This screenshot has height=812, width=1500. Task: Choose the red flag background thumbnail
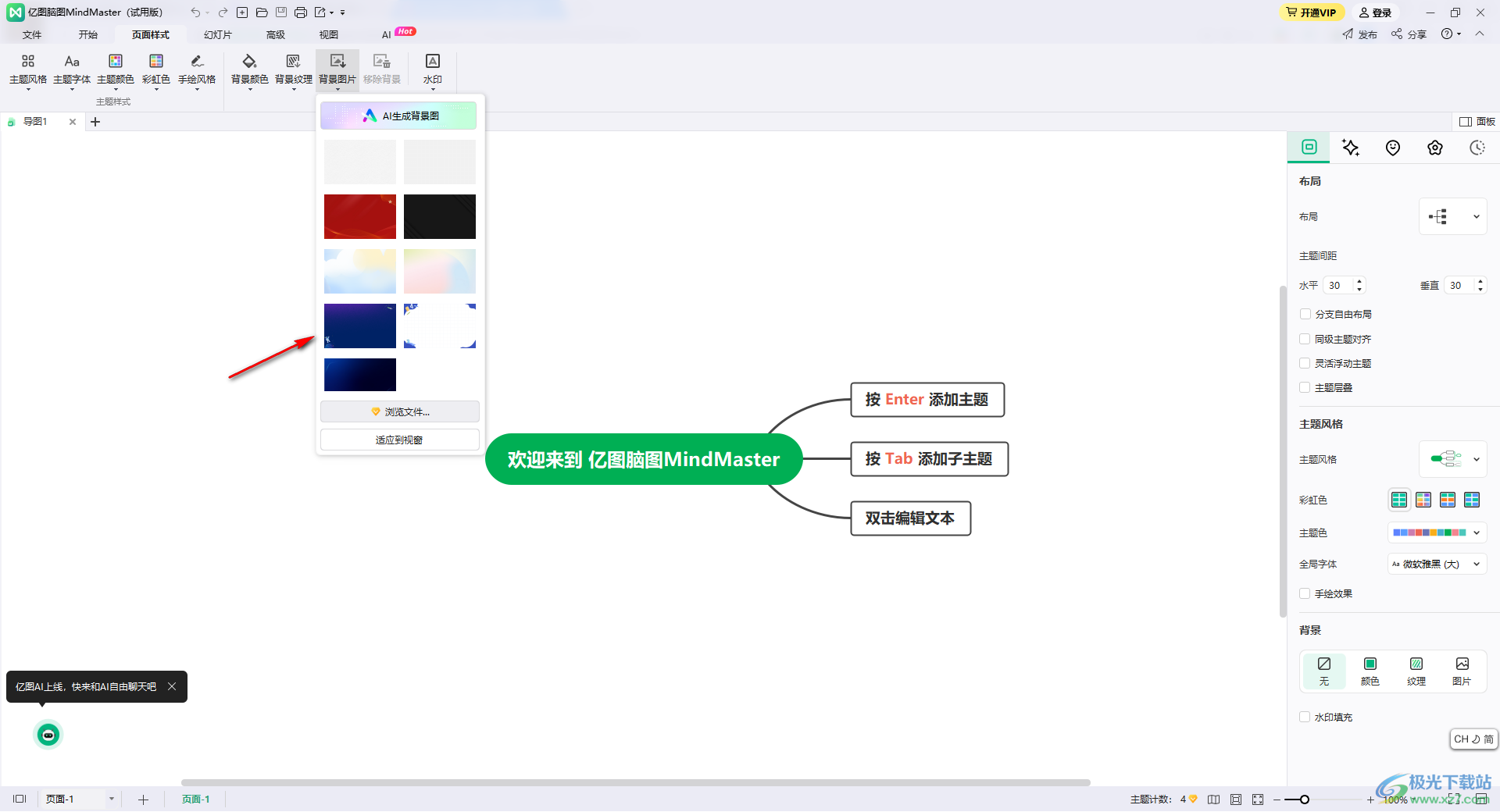coord(360,216)
